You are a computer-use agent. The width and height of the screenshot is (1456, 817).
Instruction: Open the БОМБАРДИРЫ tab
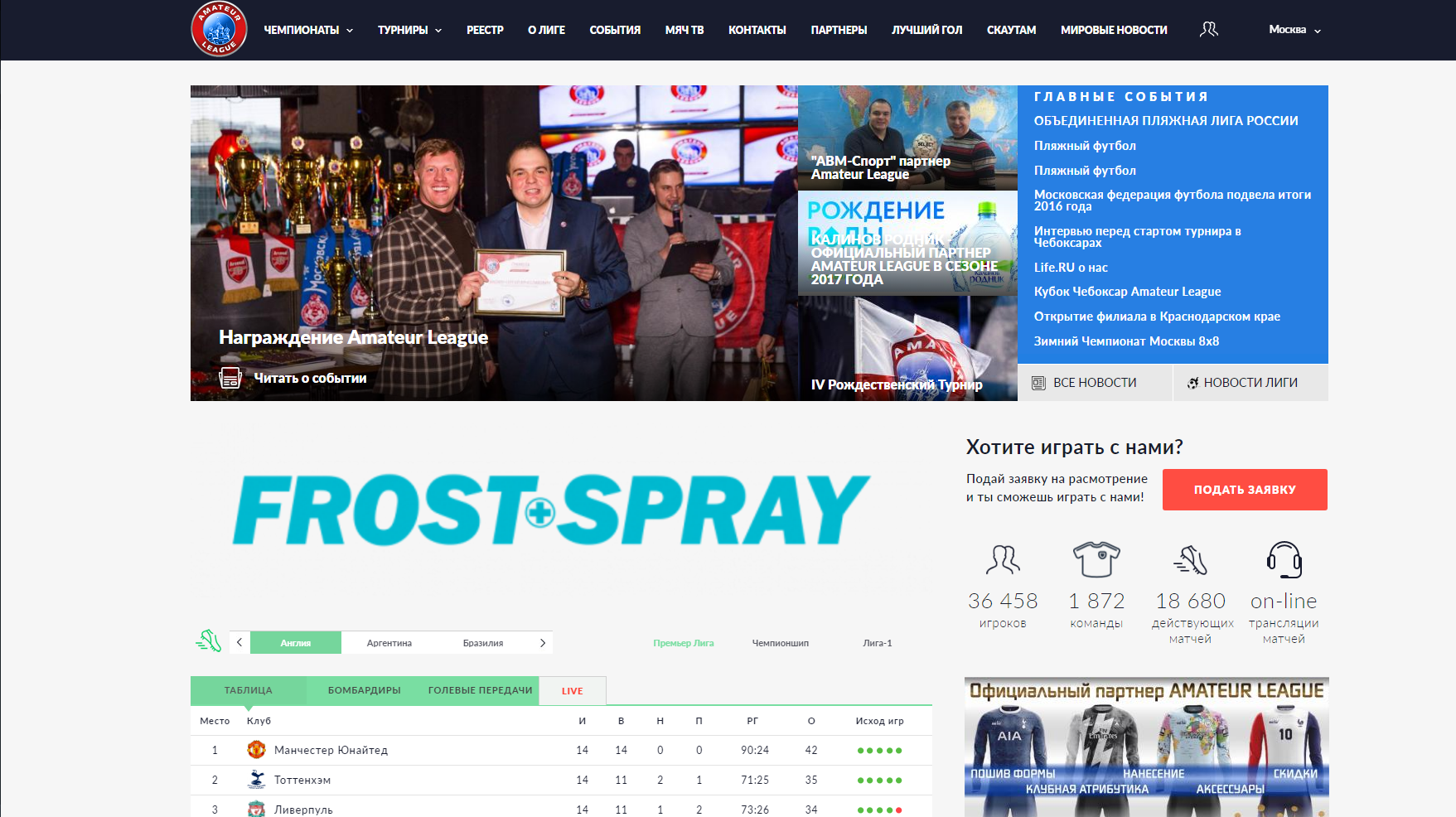tap(365, 690)
